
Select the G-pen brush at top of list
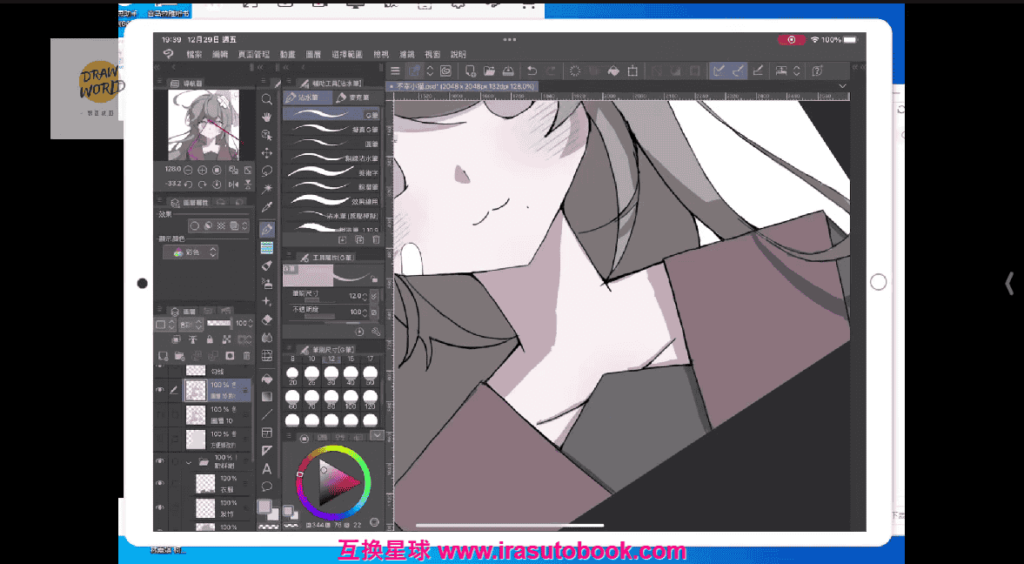point(332,114)
